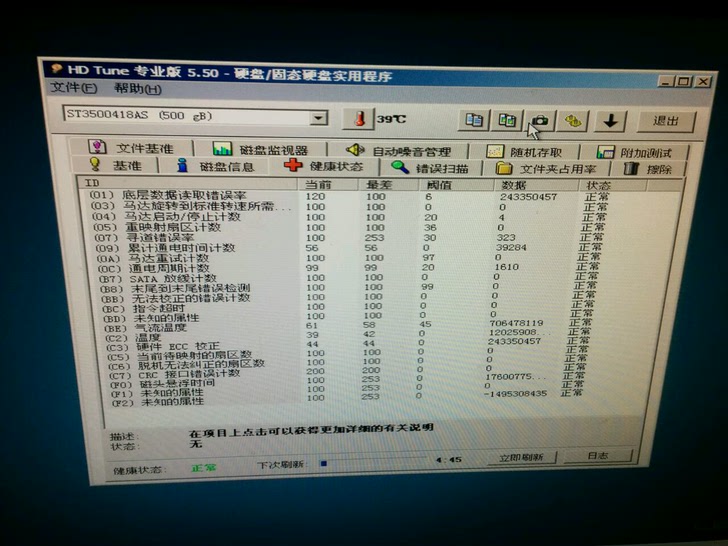Select row (C5) 当前待映射的扇区数
Image resolution: width=728 pixels, height=546 pixels.
click(x=348, y=355)
